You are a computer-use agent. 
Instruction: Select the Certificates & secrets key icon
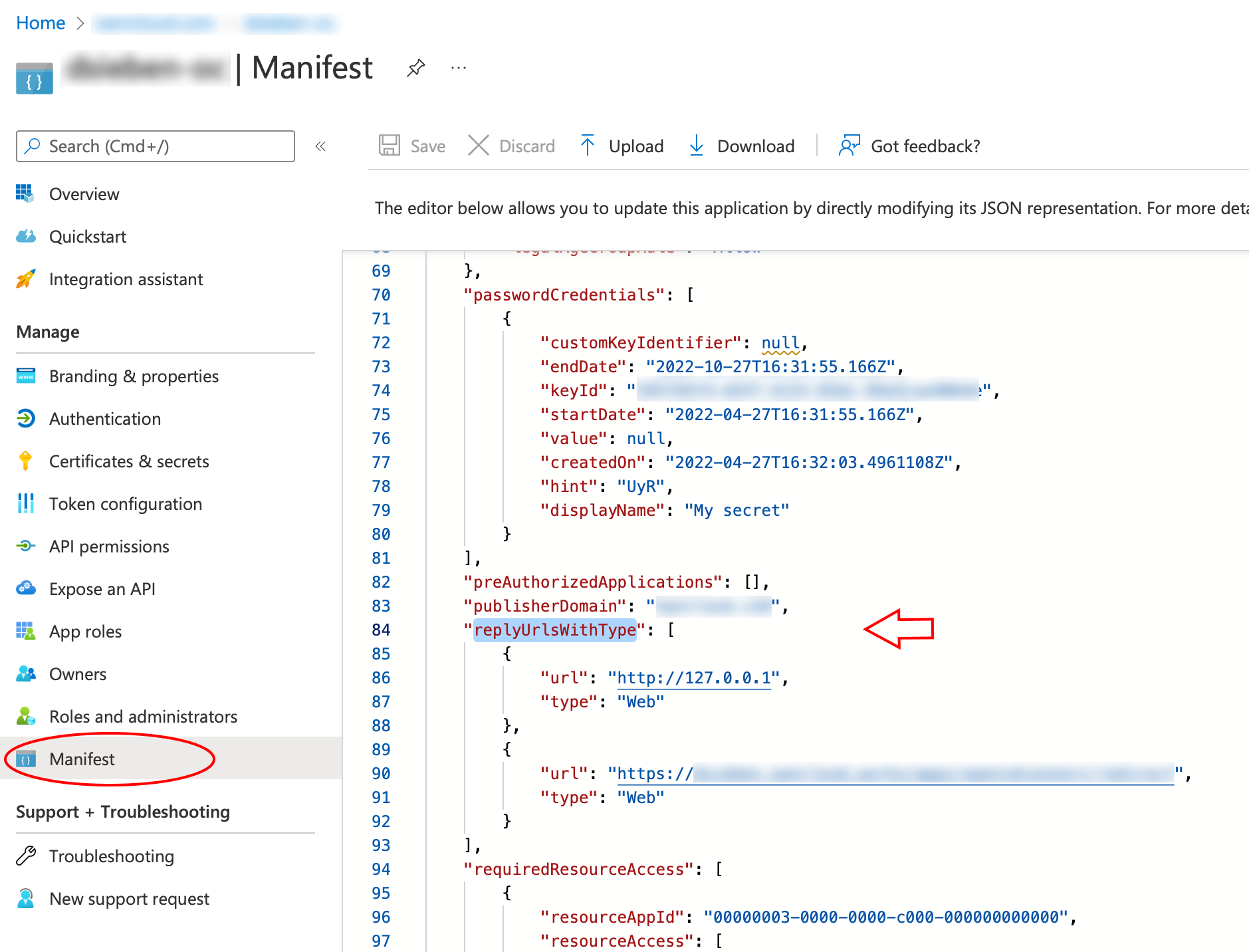25,461
